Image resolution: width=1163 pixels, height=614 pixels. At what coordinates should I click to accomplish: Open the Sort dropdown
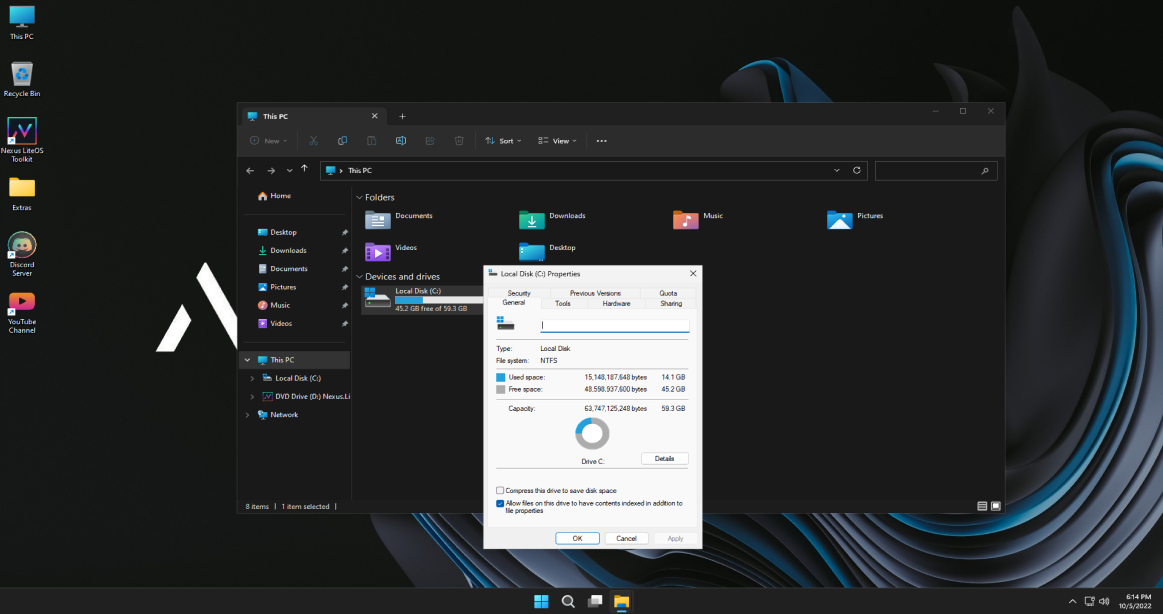503,141
